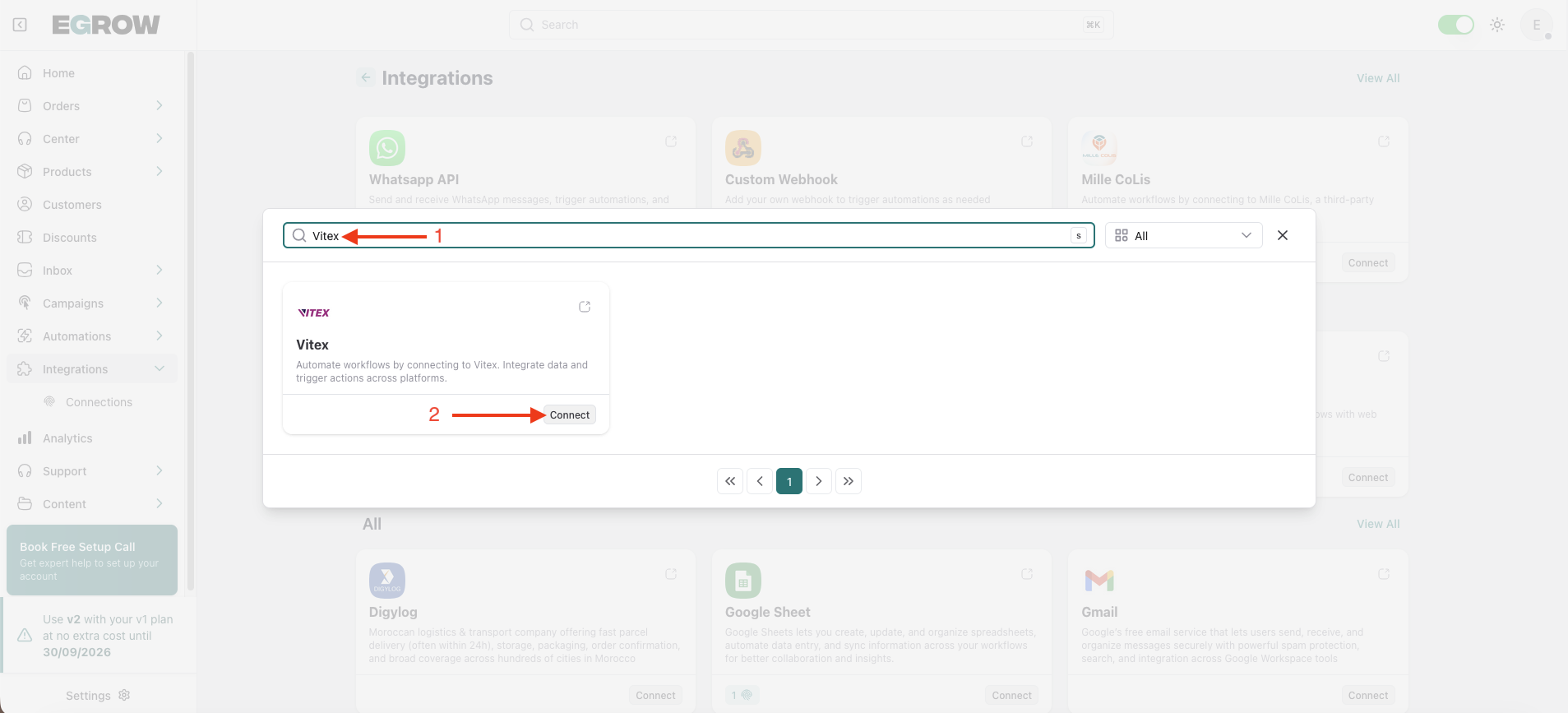Expand the Orders submenu chevron
Screen dimensions: 1568x713
click(160, 105)
